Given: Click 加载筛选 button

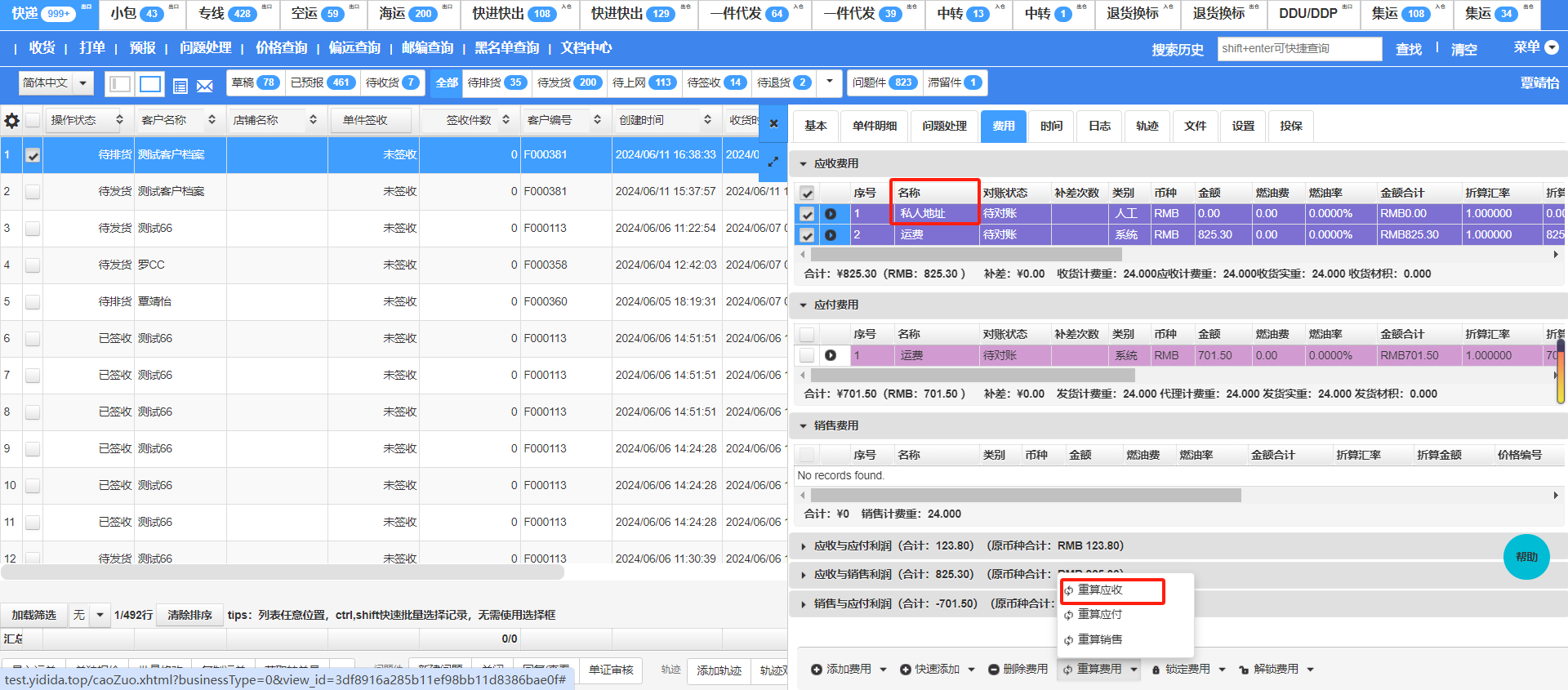Looking at the screenshot, I should pyautogui.click(x=33, y=615).
